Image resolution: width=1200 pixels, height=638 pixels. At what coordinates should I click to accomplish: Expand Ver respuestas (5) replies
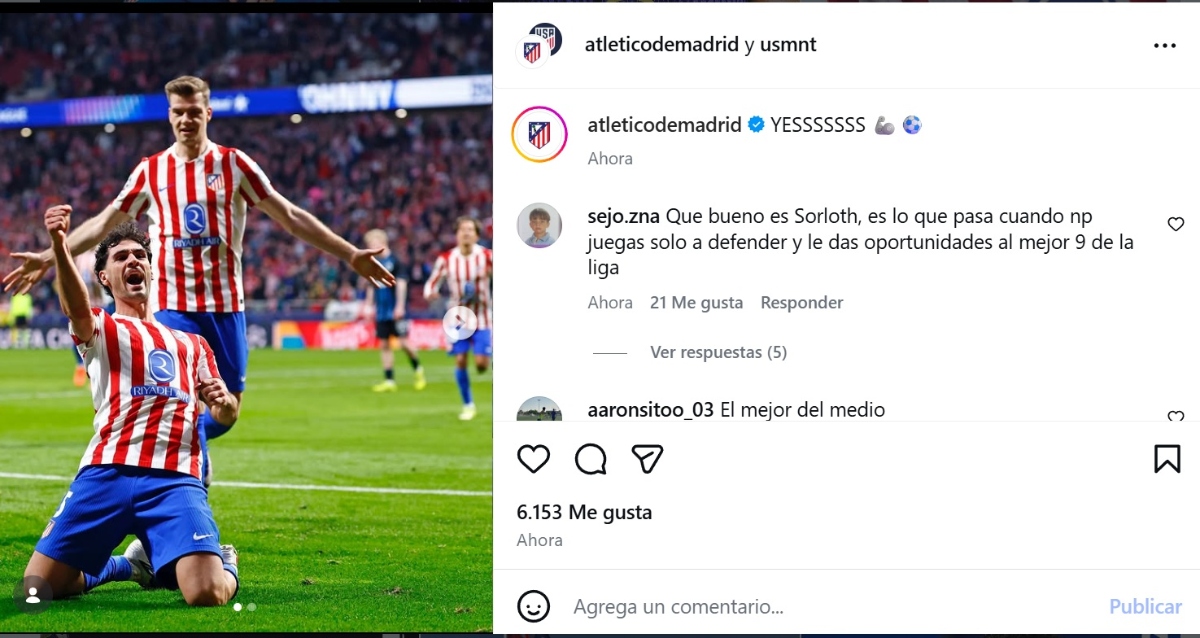(x=718, y=352)
